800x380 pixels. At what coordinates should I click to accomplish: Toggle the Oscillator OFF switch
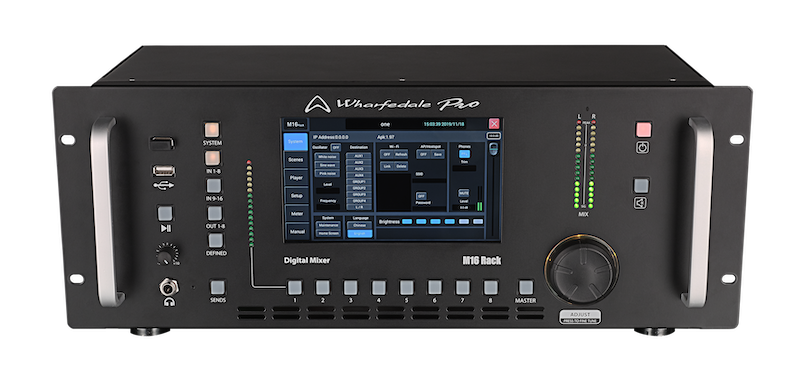pyautogui.click(x=335, y=147)
